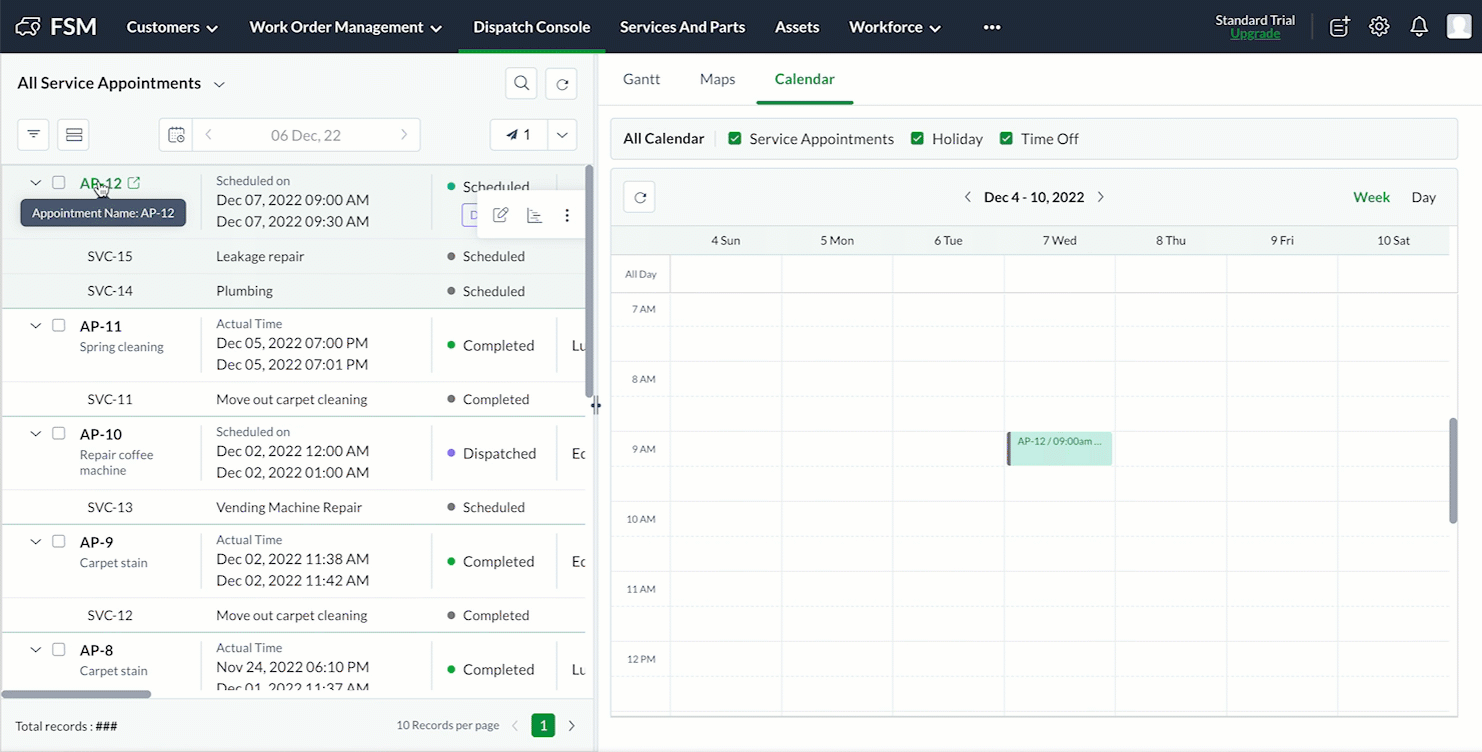This screenshot has width=1482, height=752.
Task: Collapse the AP-10 appointment row
Action: (x=36, y=434)
